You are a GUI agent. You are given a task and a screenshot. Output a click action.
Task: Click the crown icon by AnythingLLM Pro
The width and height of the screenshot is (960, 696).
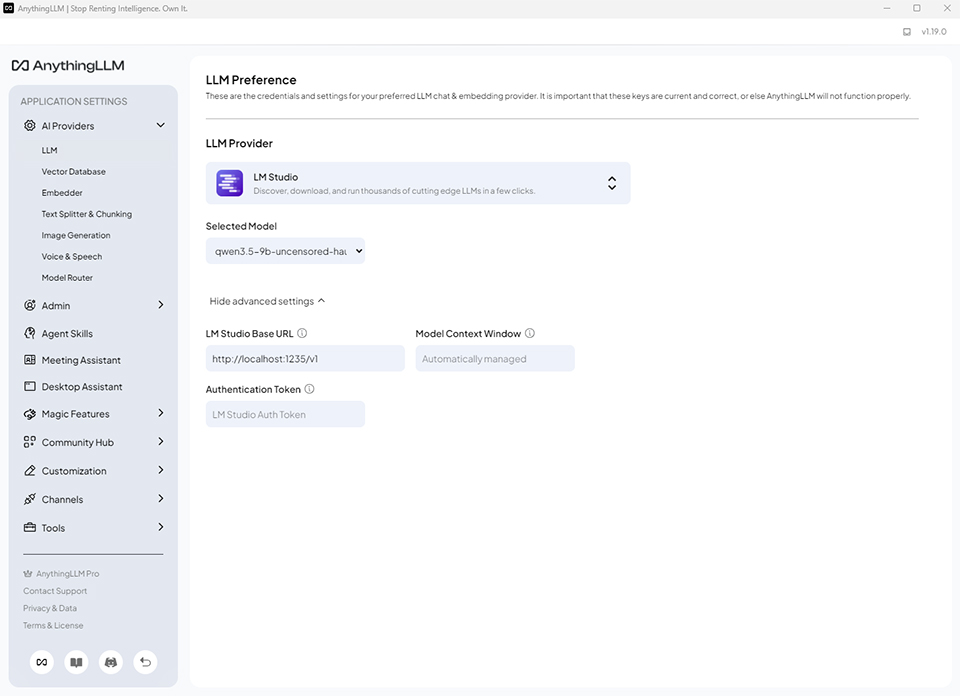tap(28, 574)
